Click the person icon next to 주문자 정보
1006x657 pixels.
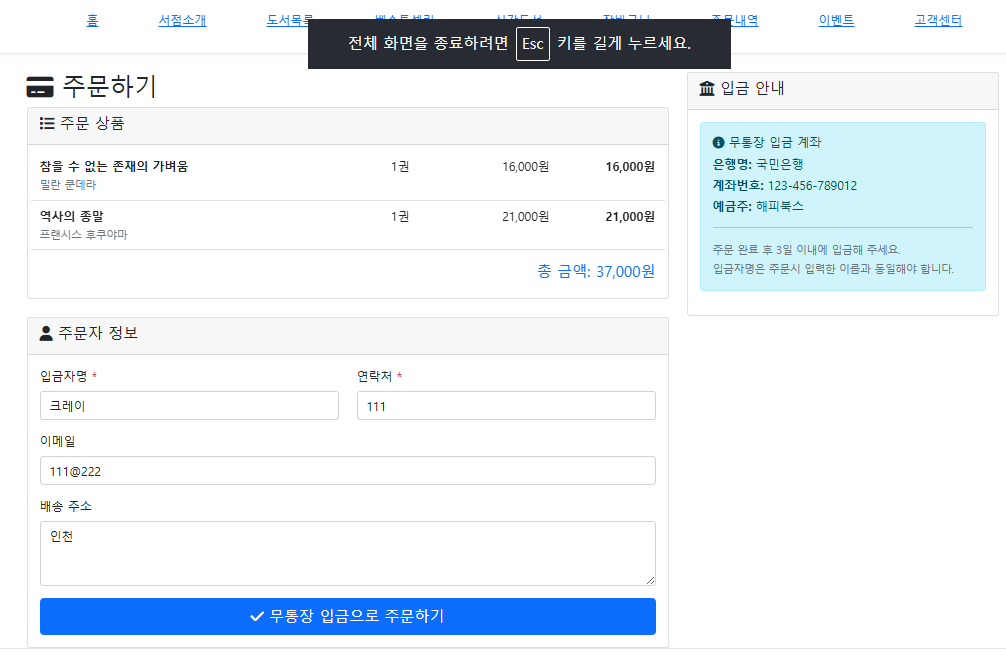pyautogui.click(x=46, y=333)
